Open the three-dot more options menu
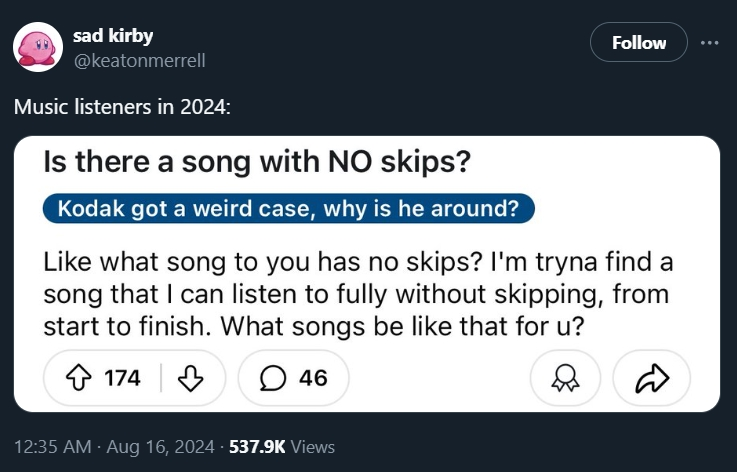Image resolution: width=737 pixels, height=472 pixels. coord(709,42)
